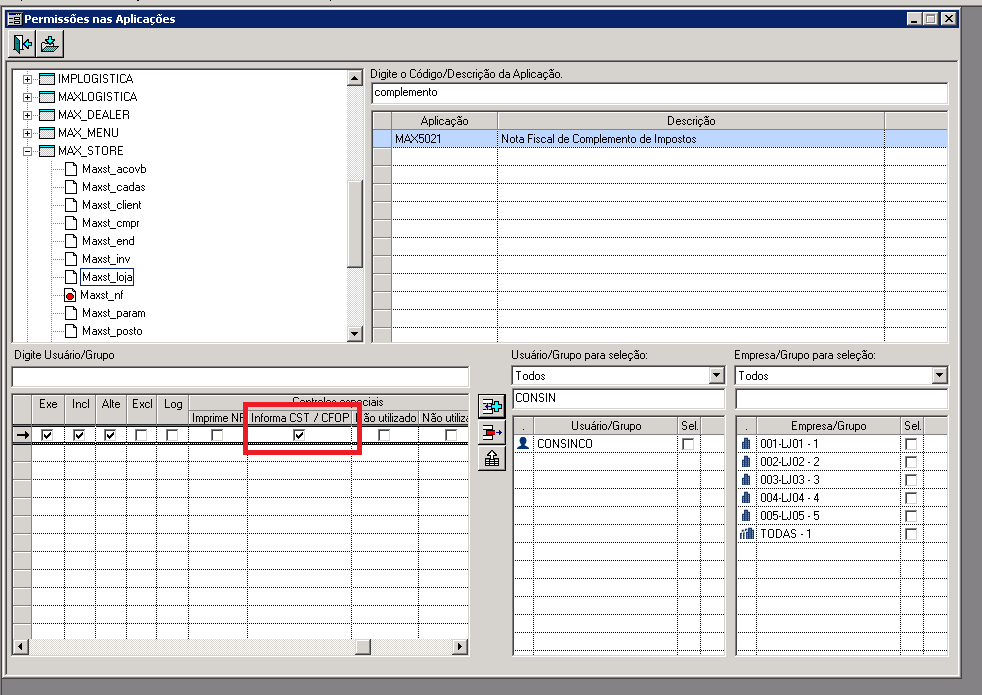The image size is (982, 695).
Task: Click the page icon of Maxst_acovb
Action: click(x=71, y=169)
